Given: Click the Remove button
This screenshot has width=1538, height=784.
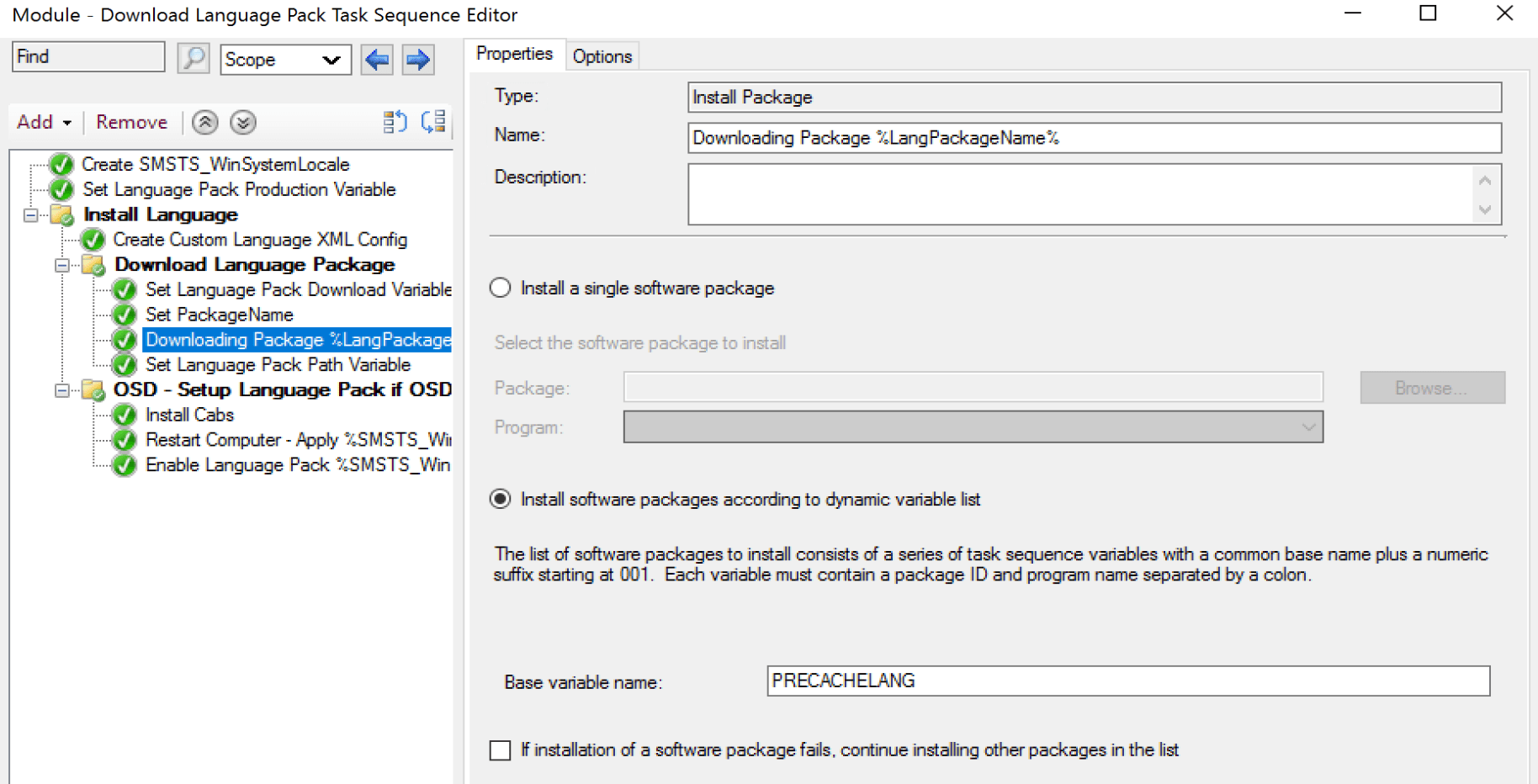Looking at the screenshot, I should tap(131, 122).
